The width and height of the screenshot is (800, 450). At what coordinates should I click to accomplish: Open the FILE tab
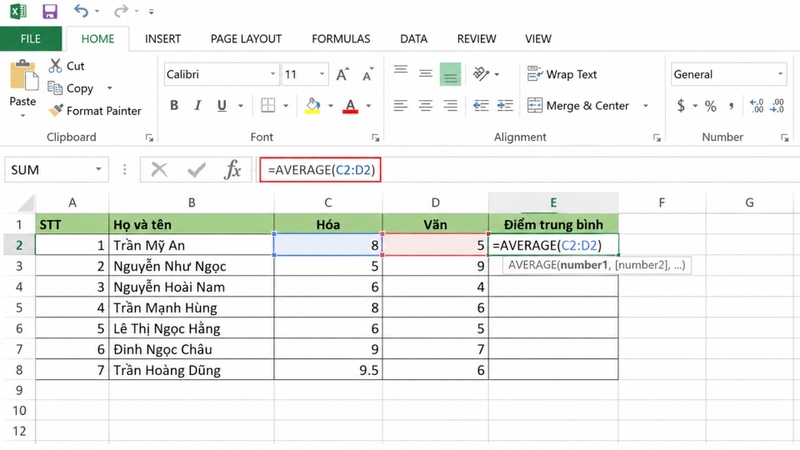(31, 39)
